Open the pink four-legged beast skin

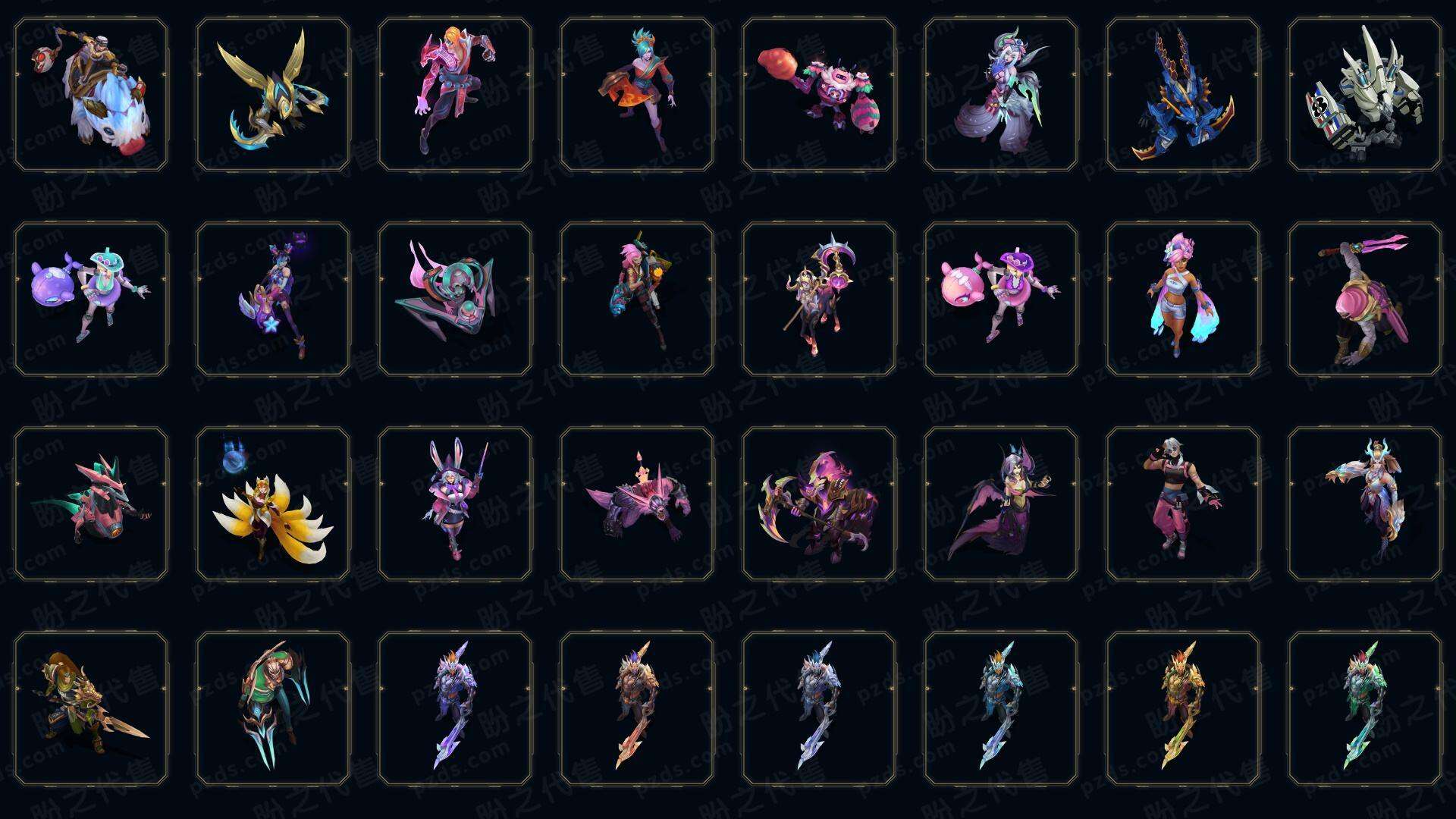pyautogui.click(x=637, y=504)
